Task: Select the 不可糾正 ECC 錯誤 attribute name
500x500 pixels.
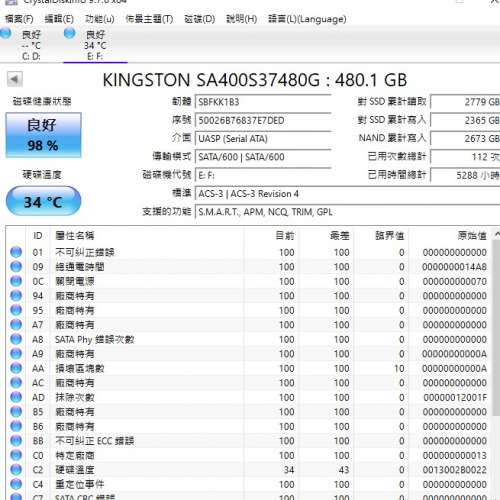Action: [95, 441]
